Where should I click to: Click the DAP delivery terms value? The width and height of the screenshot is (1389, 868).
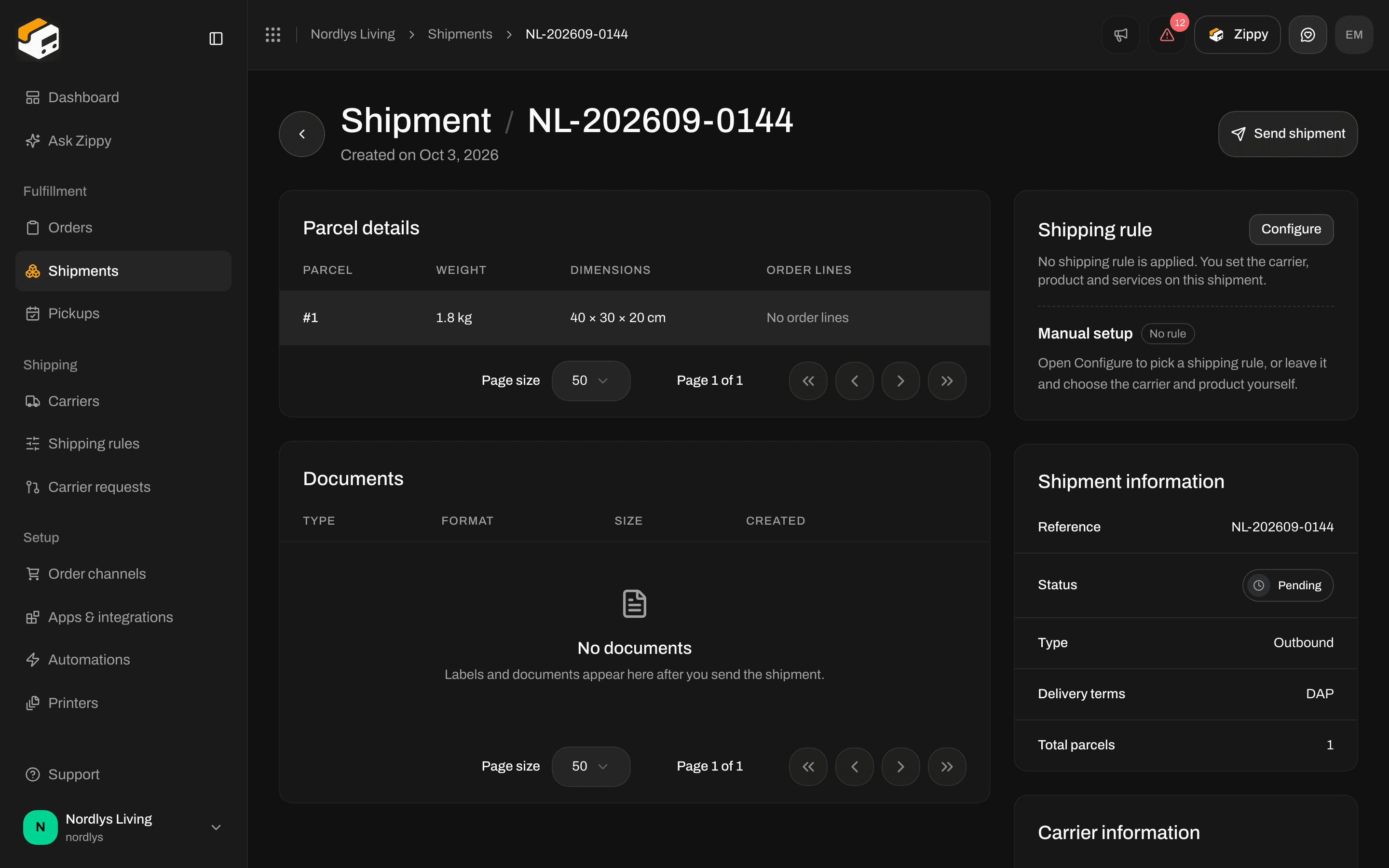click(1320, 693)
